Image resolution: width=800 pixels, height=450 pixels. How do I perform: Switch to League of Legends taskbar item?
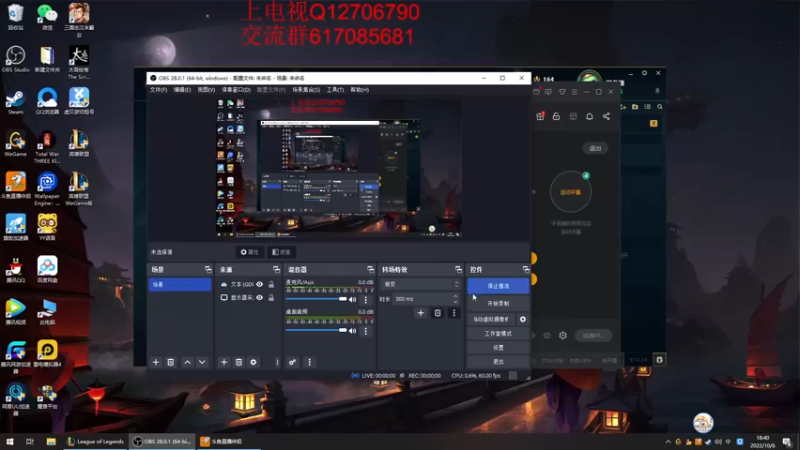coord(95,441)
